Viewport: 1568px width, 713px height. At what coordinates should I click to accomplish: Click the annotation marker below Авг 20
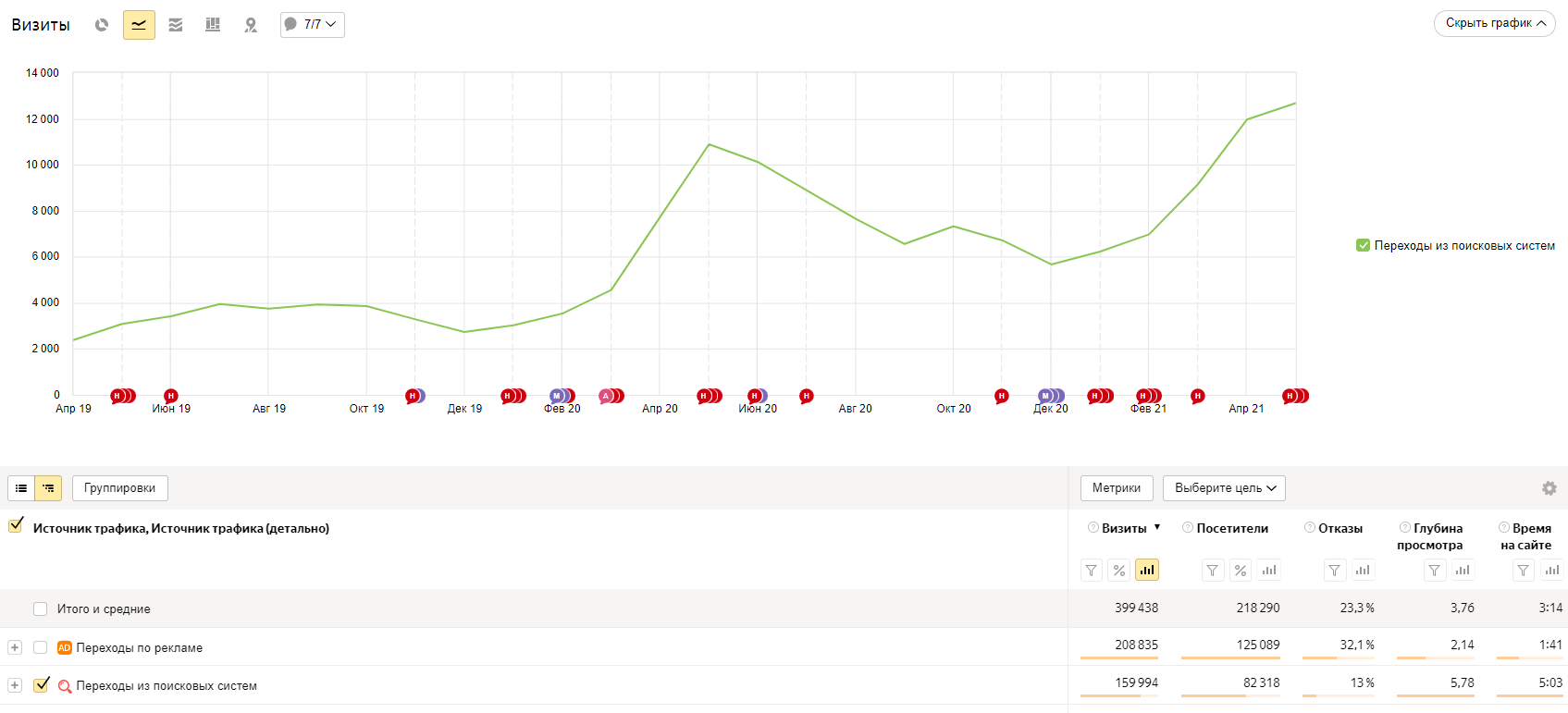pyautogui.click(x=807, y=396)
